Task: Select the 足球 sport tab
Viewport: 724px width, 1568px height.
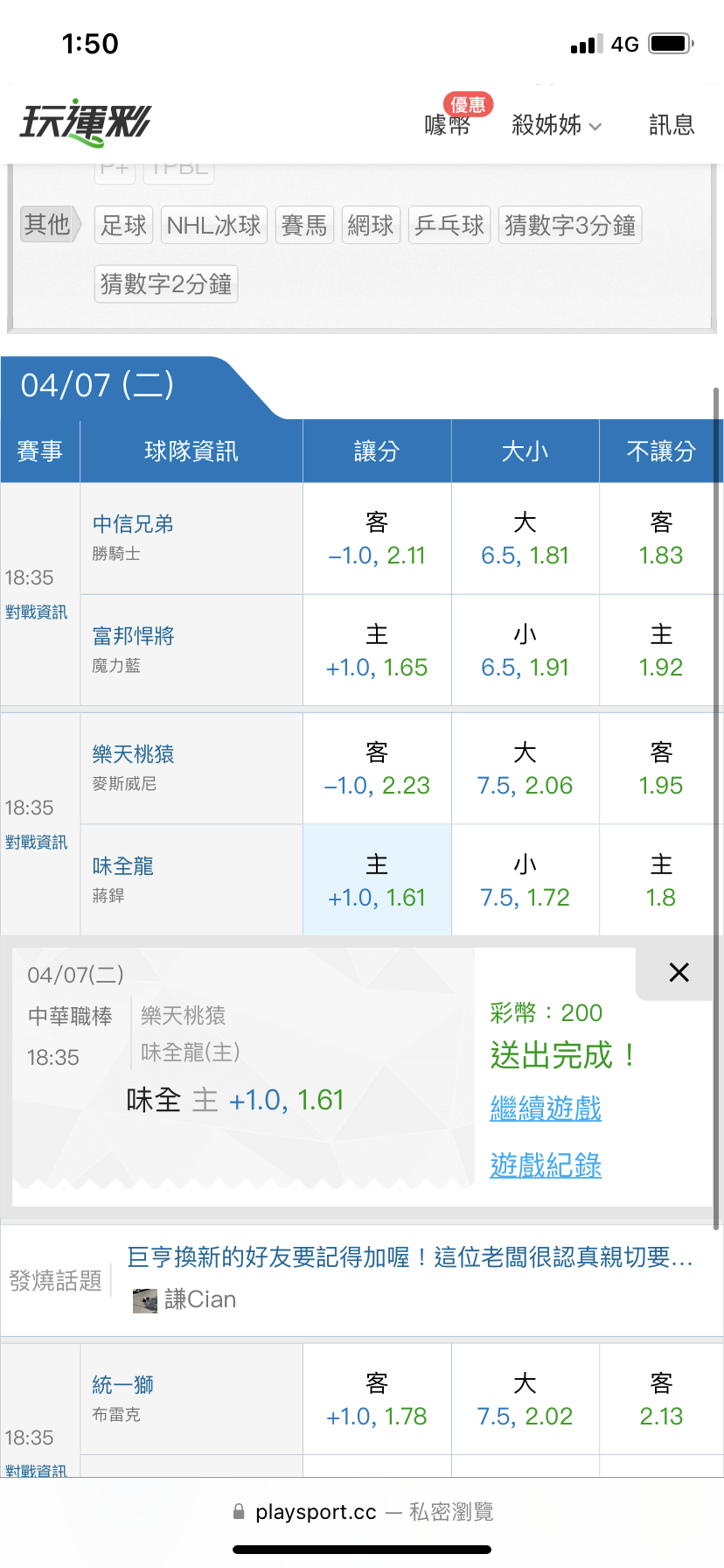Action: click(123, 225)
